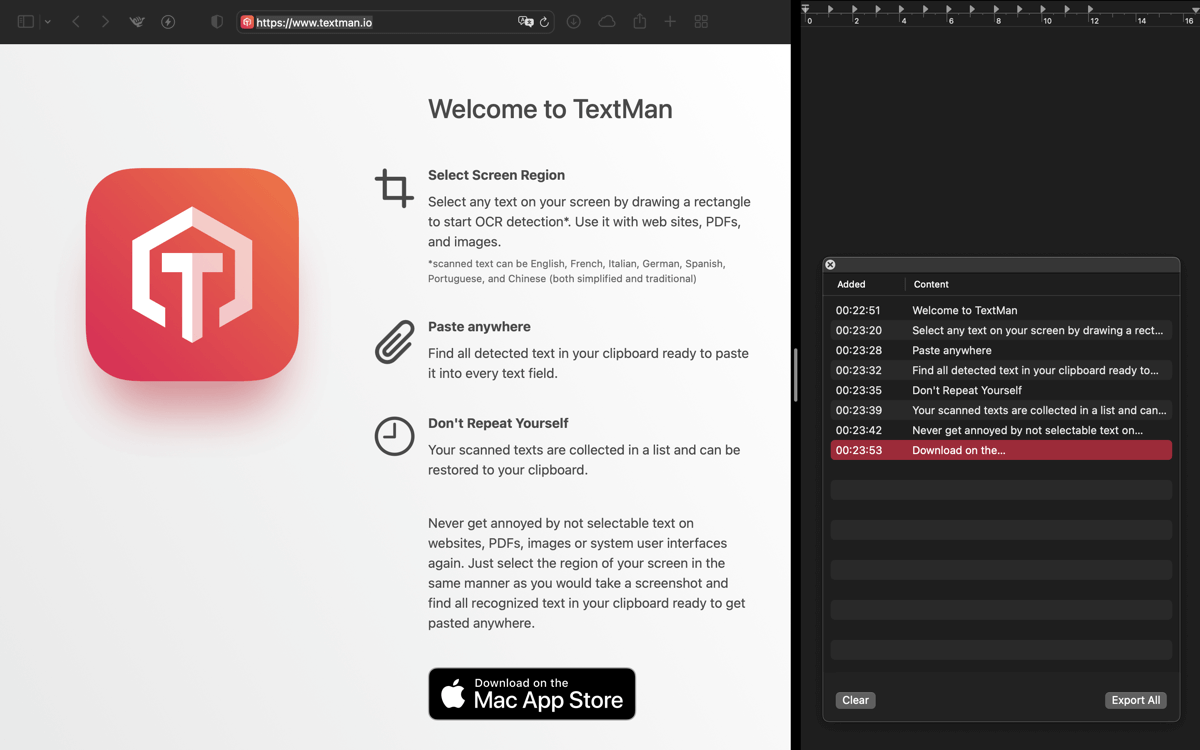Click the tab stop marker at ruler 12
Screen dimensions: 1200x750
coord(1091,9)
